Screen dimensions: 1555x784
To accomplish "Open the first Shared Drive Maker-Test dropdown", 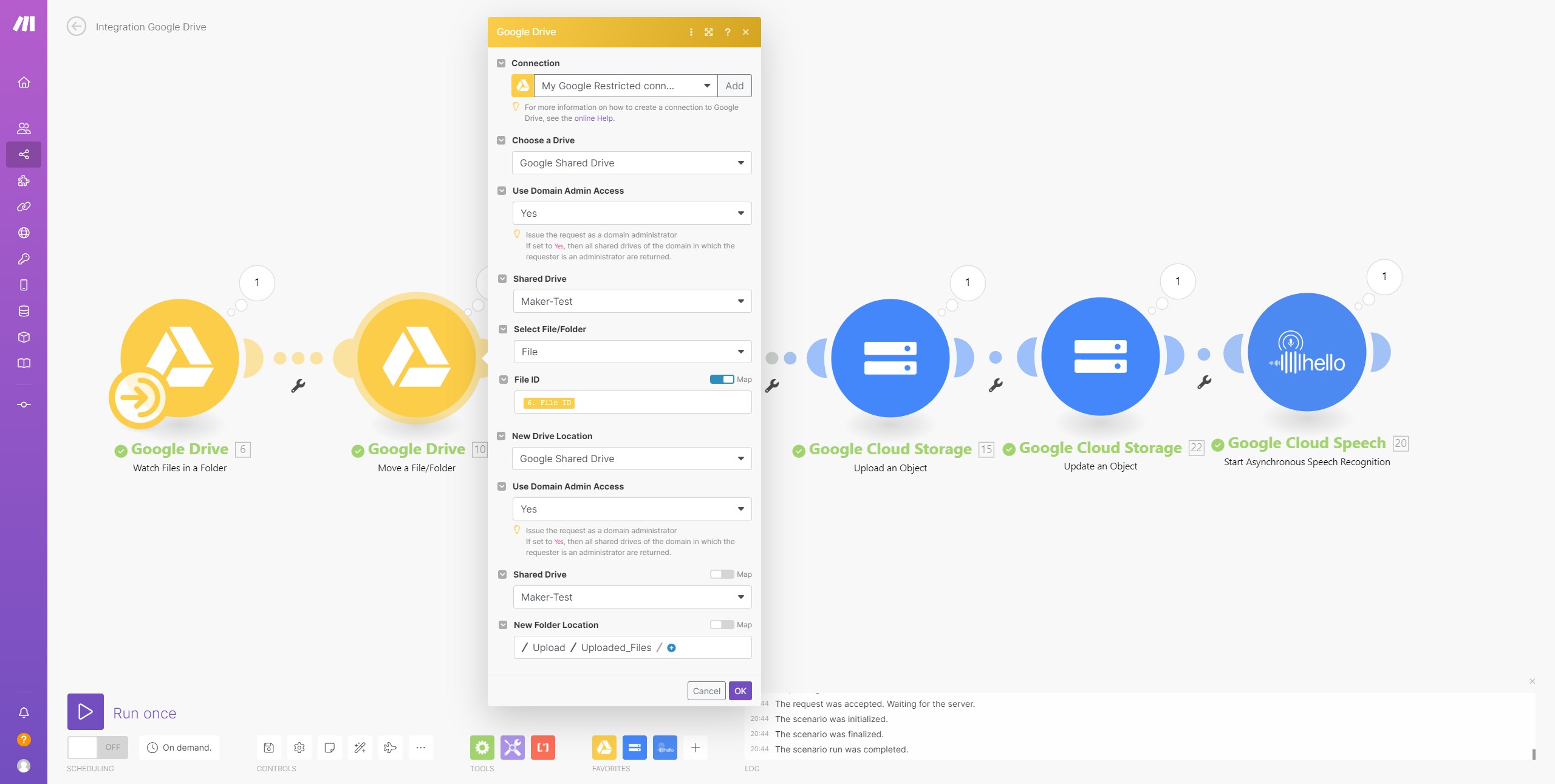I will 632,301.
